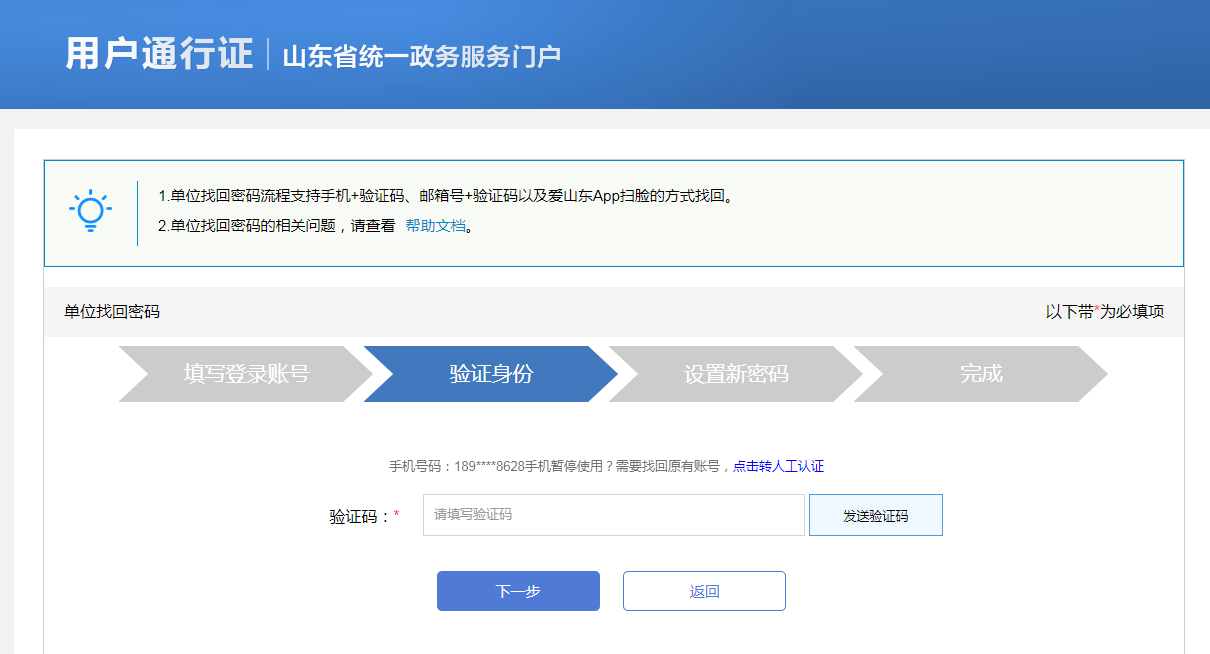This screenshot has width=1210, height=654.
Task: Click the 验证码 field label
Action: 359,517
